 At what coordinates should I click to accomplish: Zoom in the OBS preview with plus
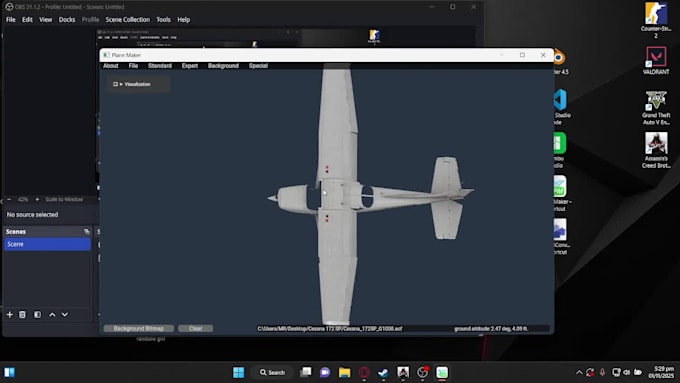pyautogui.click(x=37, y=199)
